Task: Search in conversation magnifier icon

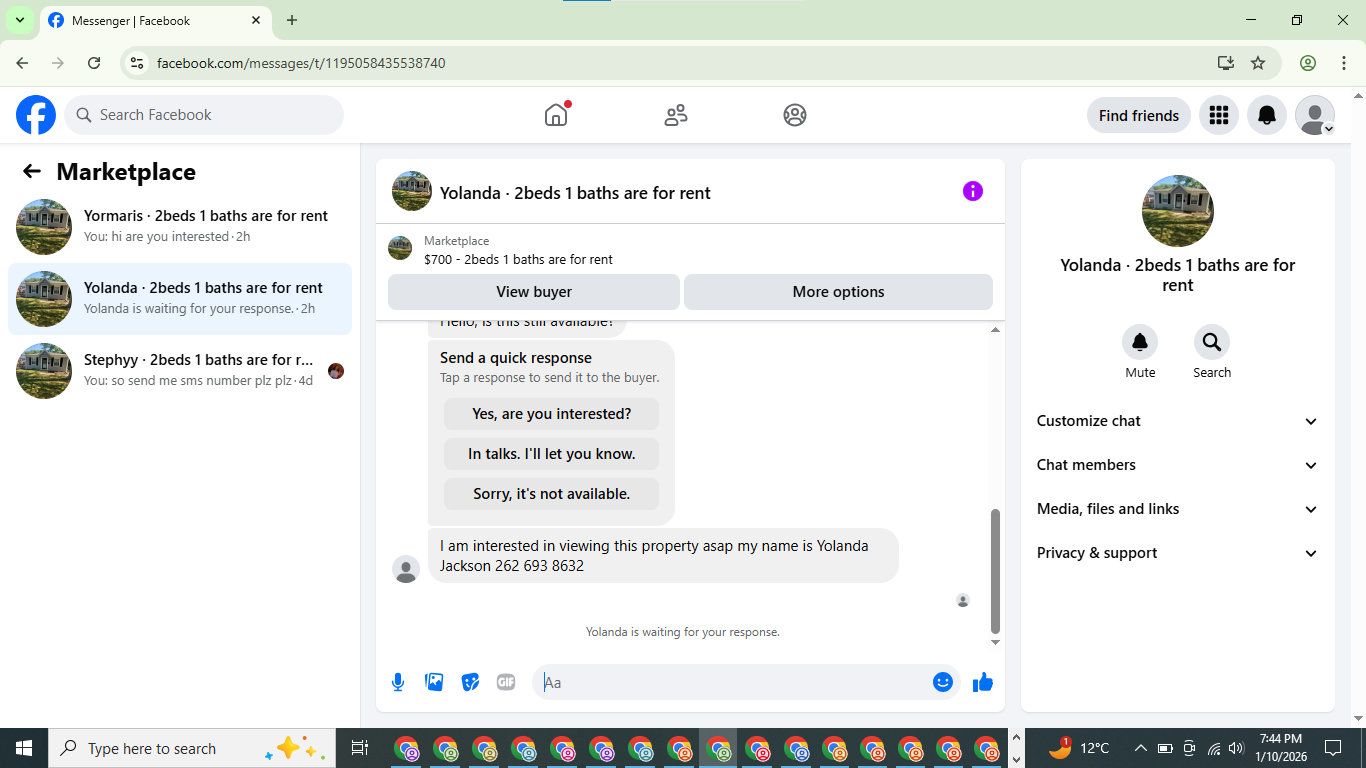Action: 1212,343
